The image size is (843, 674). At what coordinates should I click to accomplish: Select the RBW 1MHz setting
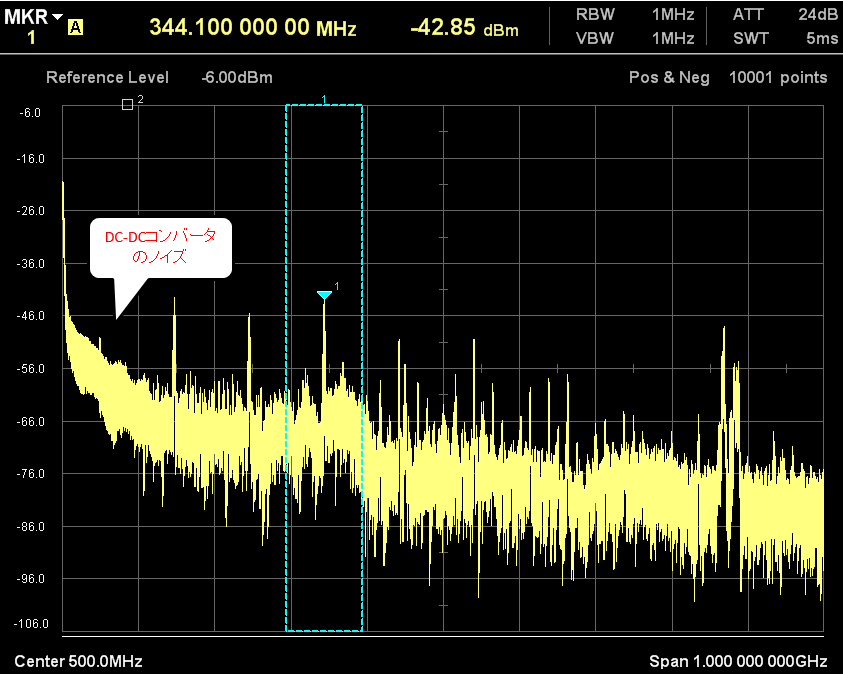pyautogui.click(x=635, y=15)
